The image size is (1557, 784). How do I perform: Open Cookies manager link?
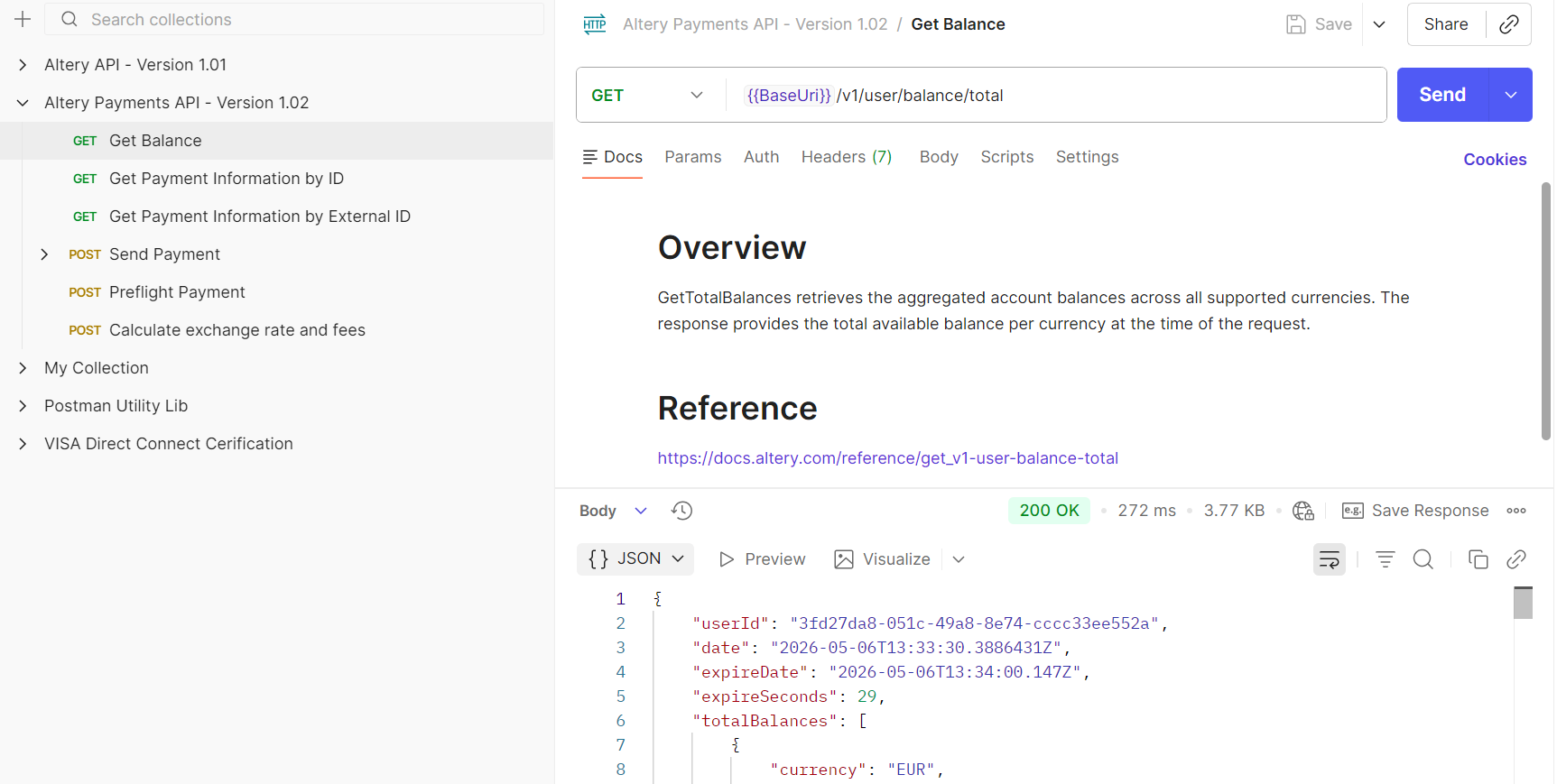[1495, 160]
